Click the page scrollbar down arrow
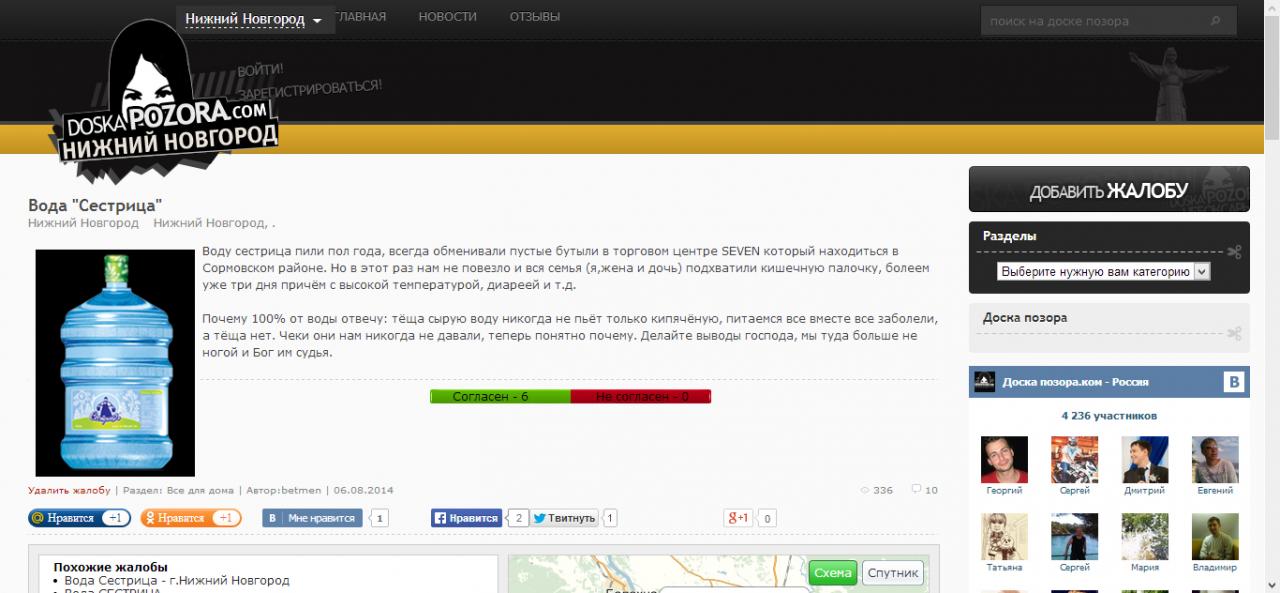The image size is (1280, 593). click(1271, 584)
